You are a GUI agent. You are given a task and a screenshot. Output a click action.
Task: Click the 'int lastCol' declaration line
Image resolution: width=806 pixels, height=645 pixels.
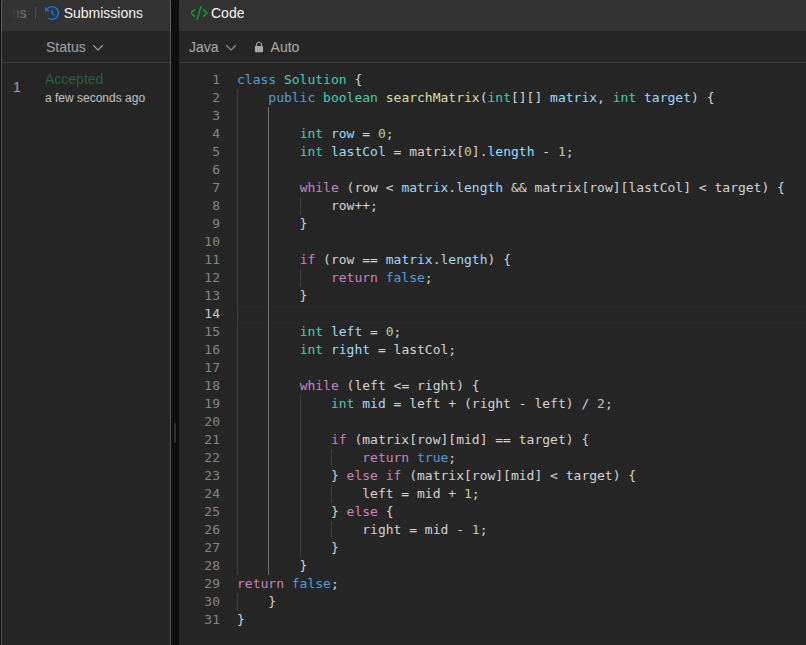[436, 152]
